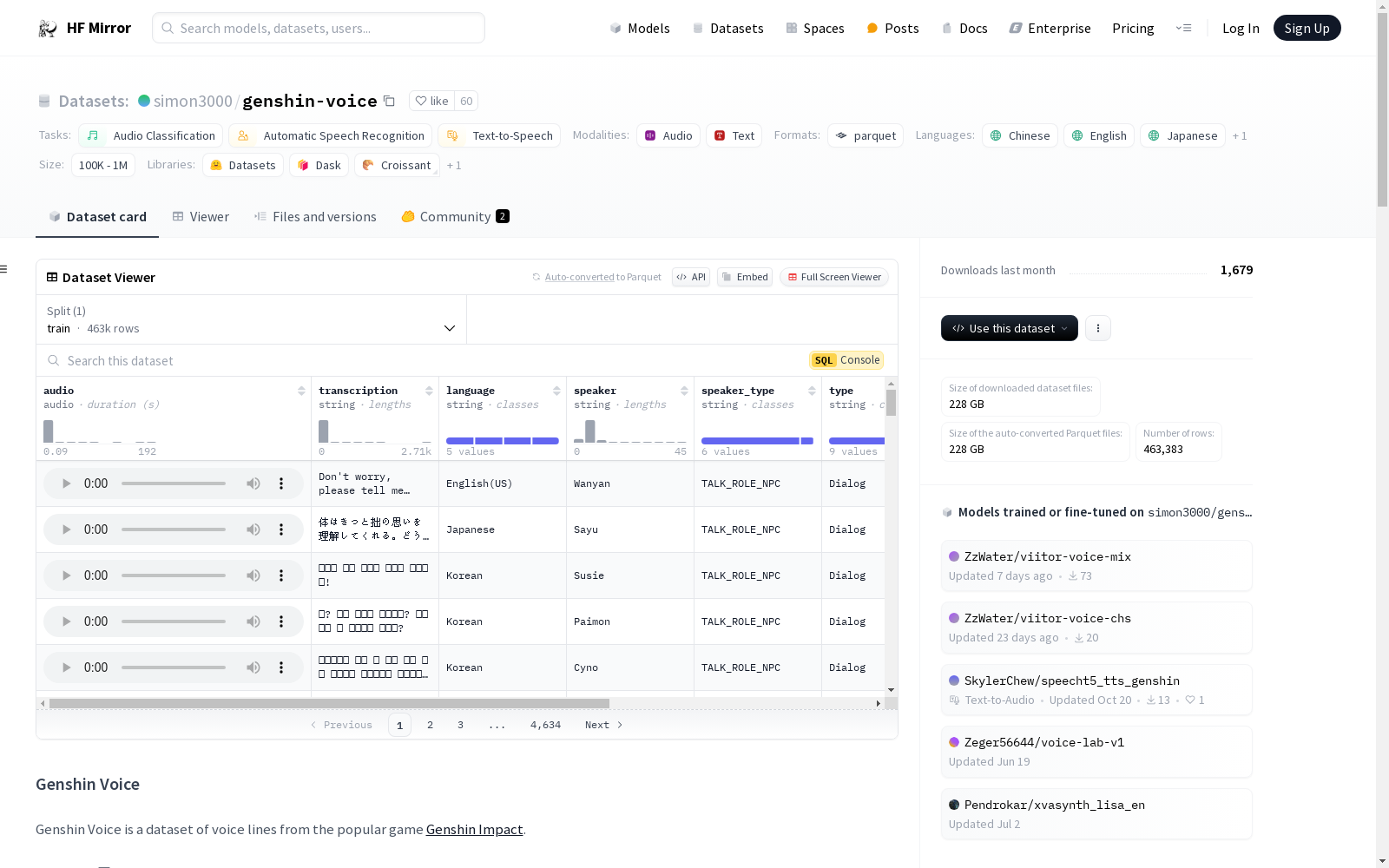1389x868 pixels.
Task: Play audio in the Paimon row
Action: pyautogui.click(x=66, y=621)
